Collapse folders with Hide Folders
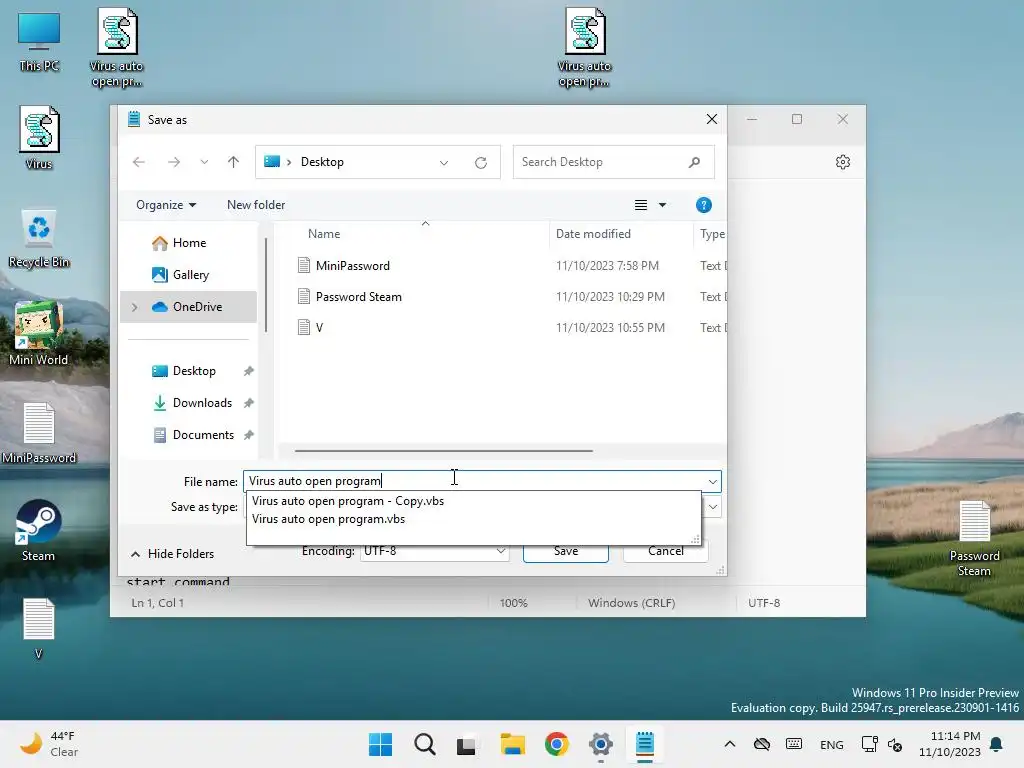Image resolution: width=1024 pixels, height=768 pixels. 172,554
